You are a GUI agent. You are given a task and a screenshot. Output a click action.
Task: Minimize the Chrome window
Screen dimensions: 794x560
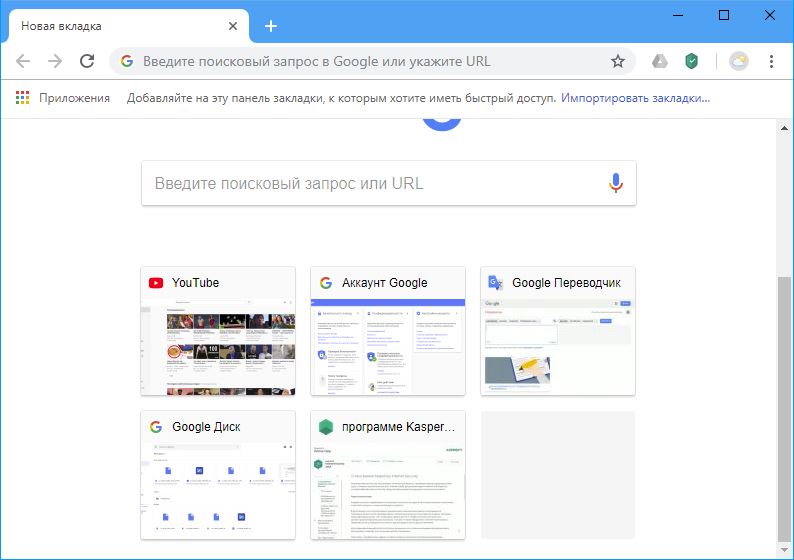click(678, 15)
